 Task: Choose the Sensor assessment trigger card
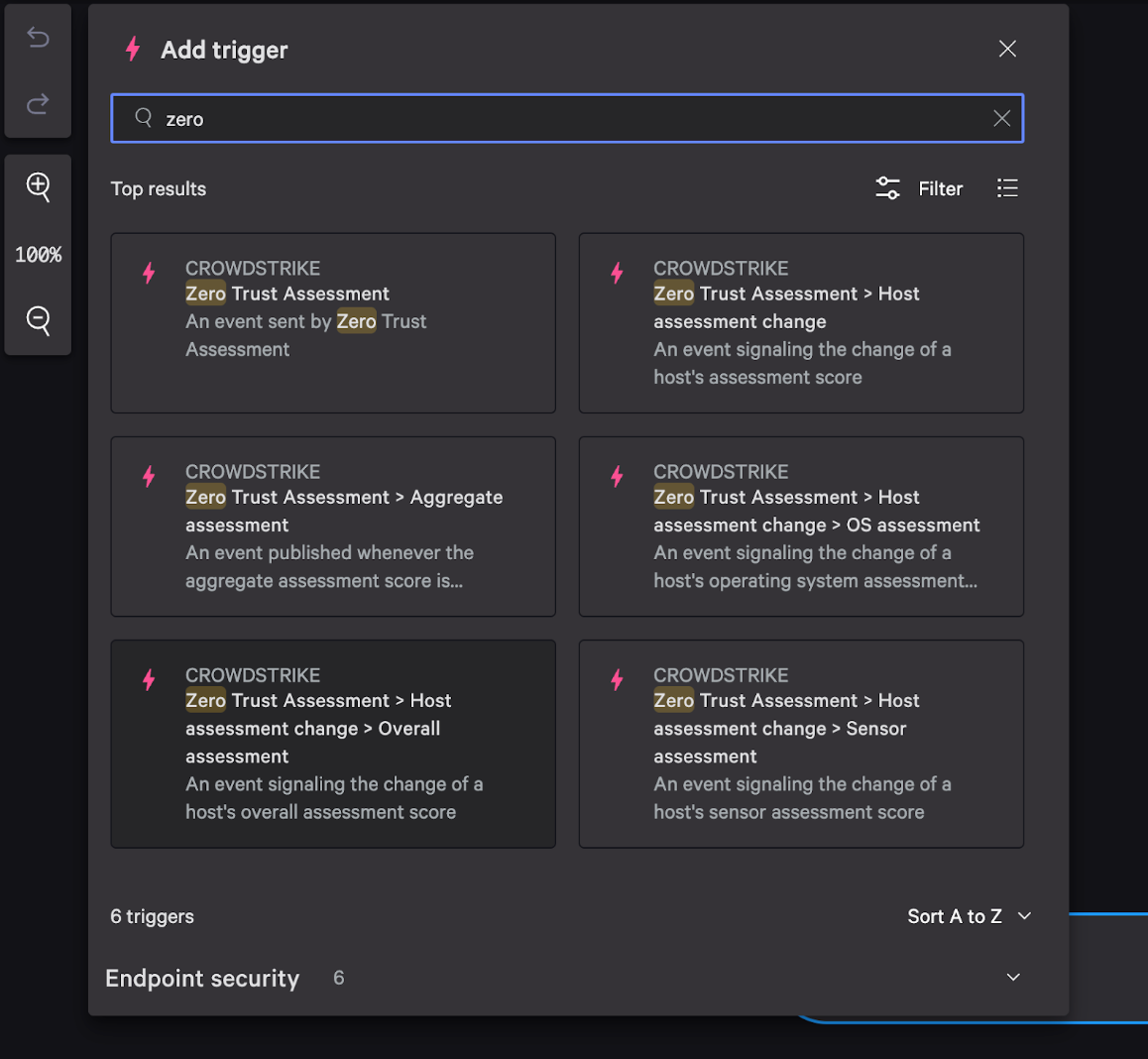coord(801,744)
